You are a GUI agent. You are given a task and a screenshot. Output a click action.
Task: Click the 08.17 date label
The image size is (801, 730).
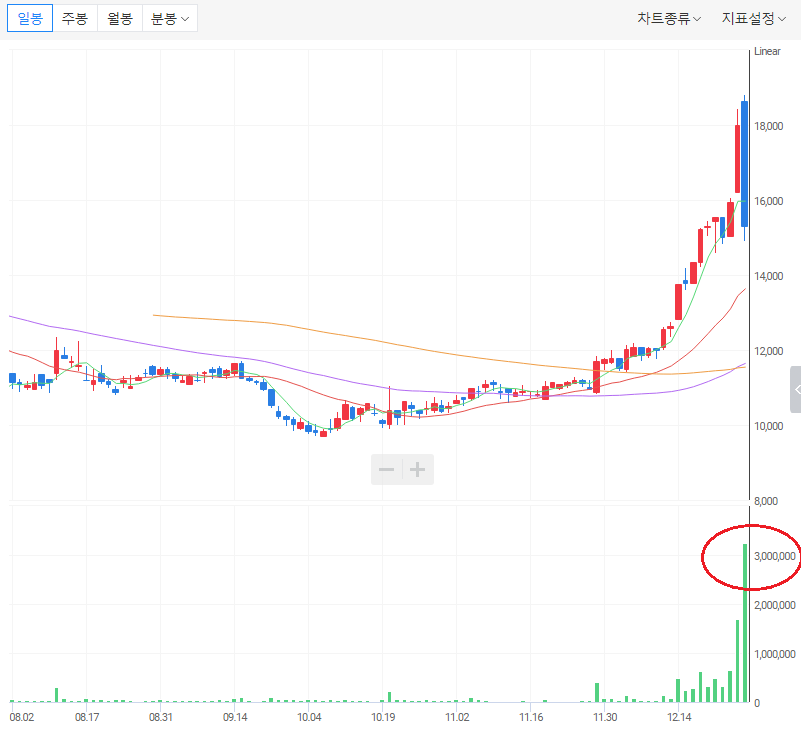pos(87,717)
